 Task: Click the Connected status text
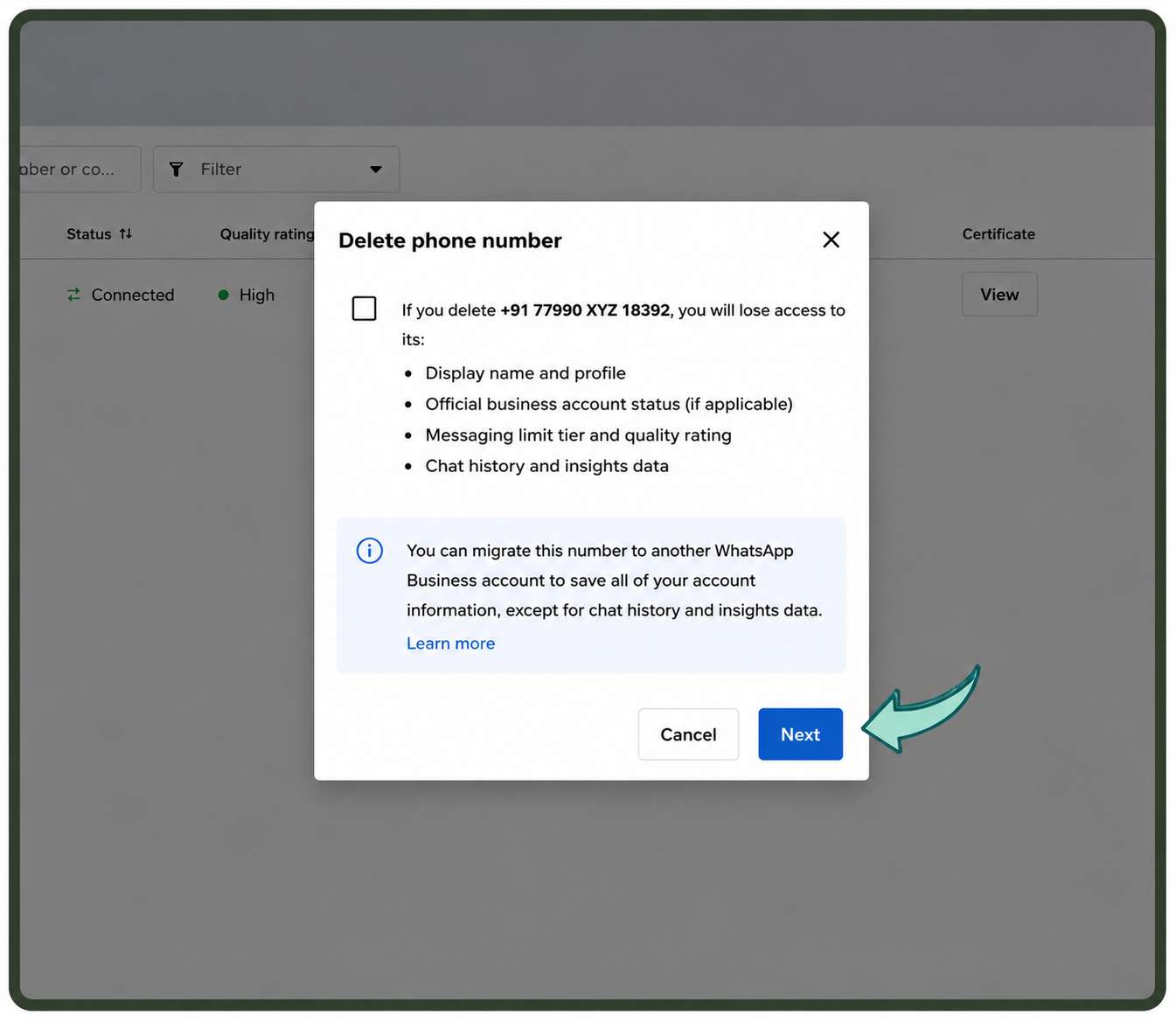133,295
